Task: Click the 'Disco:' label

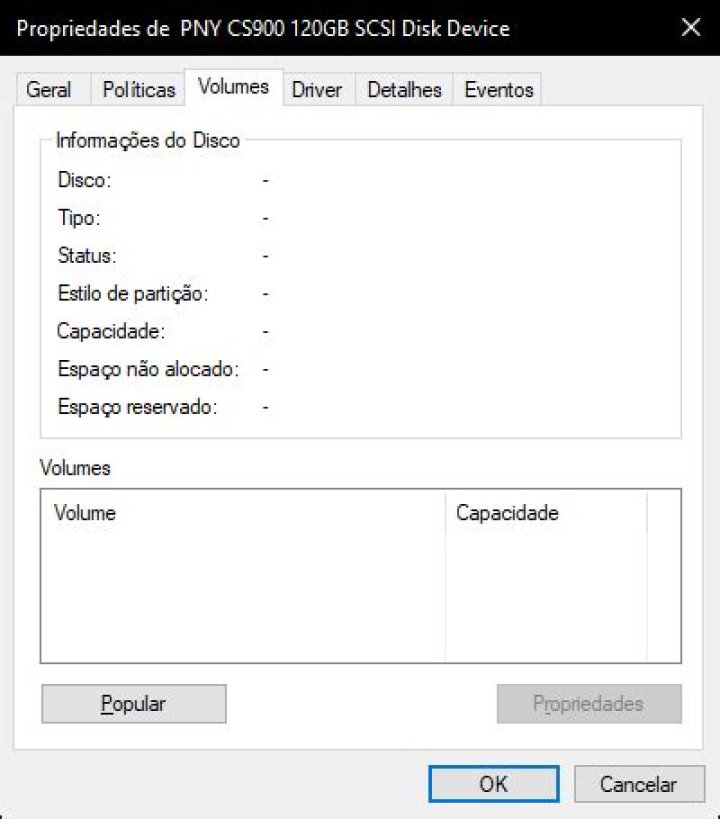Action: [x=84, y=180]
